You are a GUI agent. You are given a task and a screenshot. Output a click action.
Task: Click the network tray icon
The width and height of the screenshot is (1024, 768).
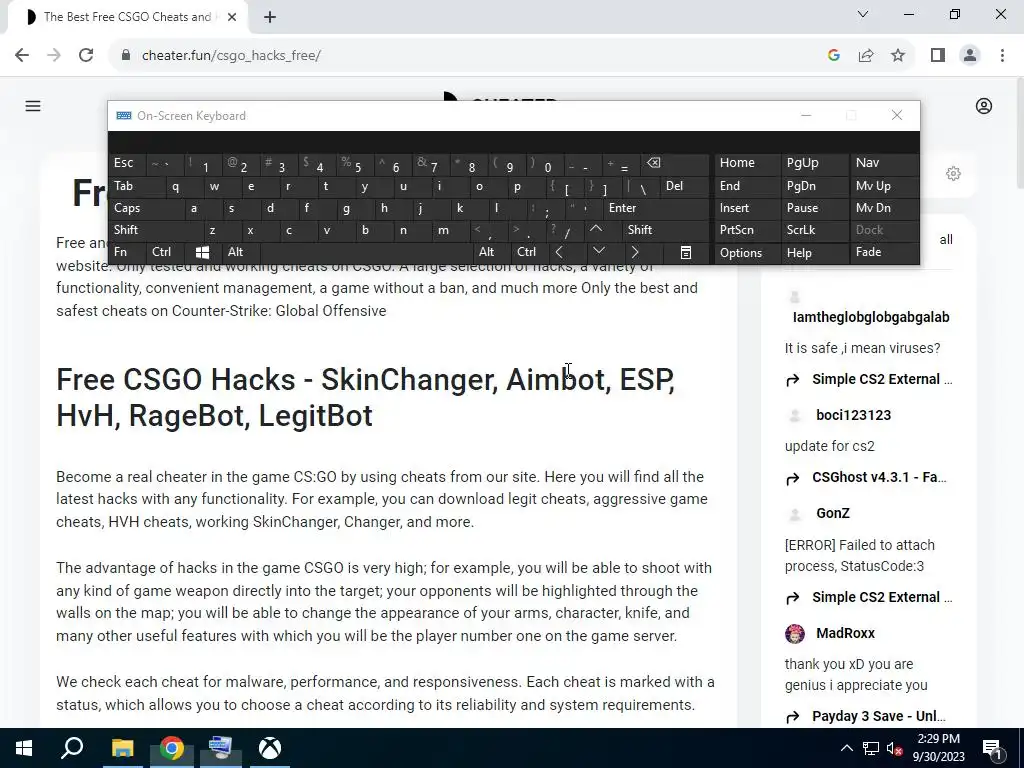tap(871, 748)
